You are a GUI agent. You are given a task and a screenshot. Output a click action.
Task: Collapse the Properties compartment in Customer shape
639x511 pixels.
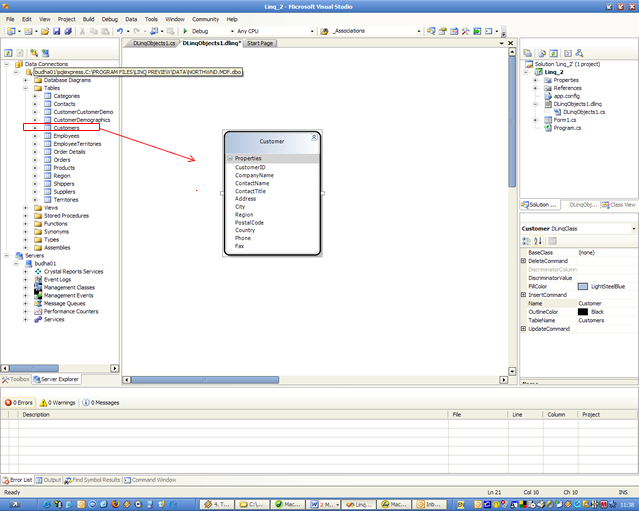(x=230, y=158)
